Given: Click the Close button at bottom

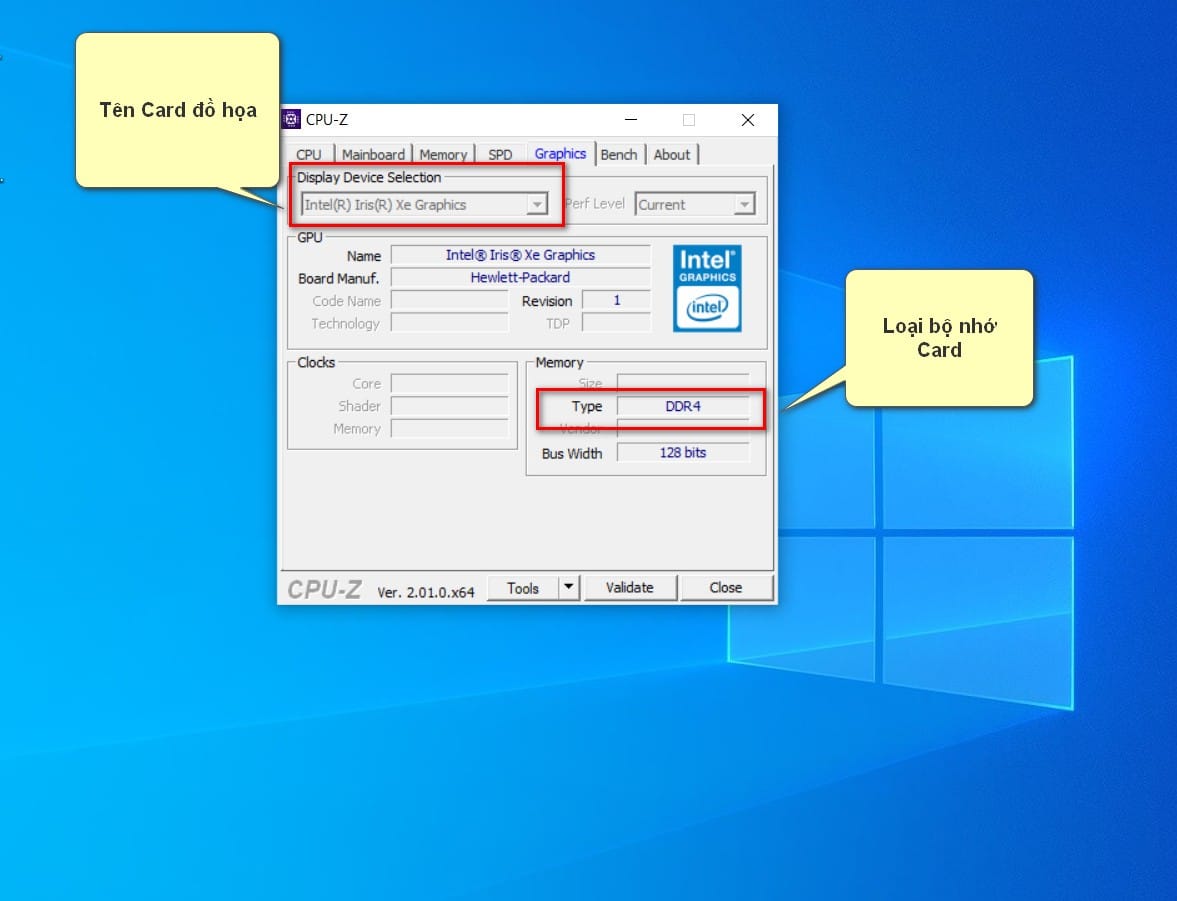Looking at the screenshot, I should click(726, 587).
